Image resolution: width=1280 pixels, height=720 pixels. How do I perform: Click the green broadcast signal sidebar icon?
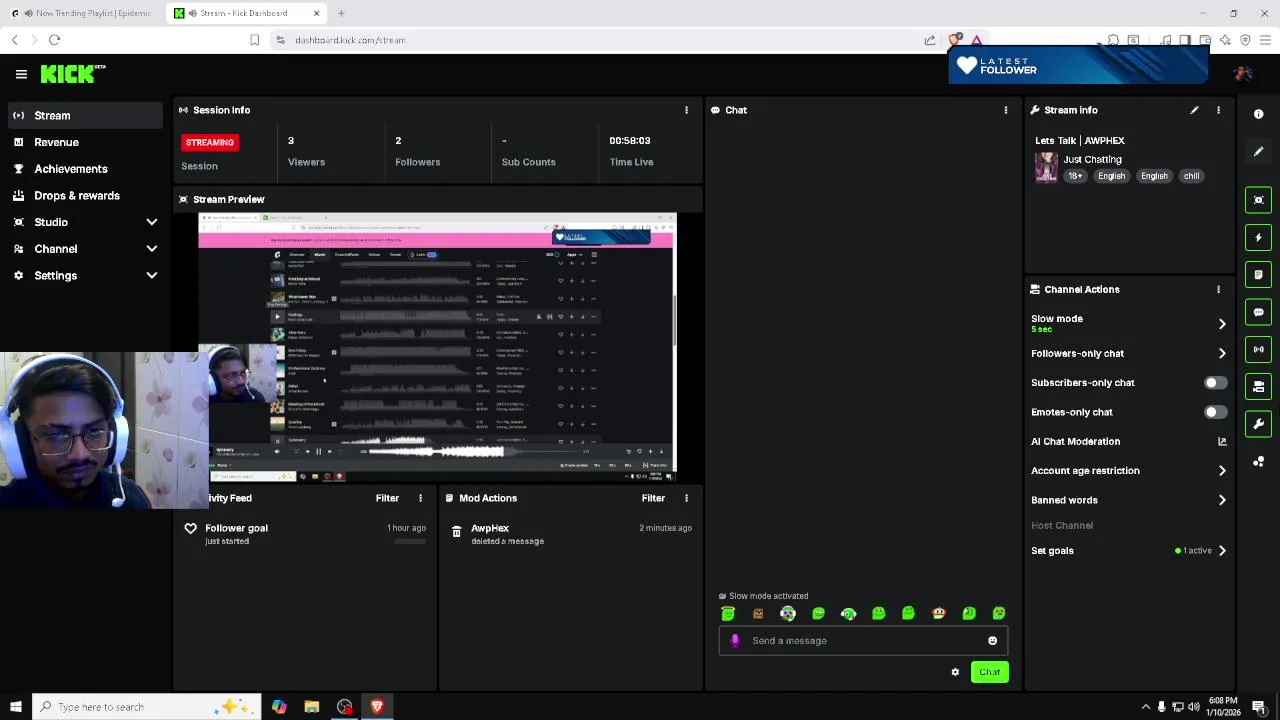(x=1259, y=349)
